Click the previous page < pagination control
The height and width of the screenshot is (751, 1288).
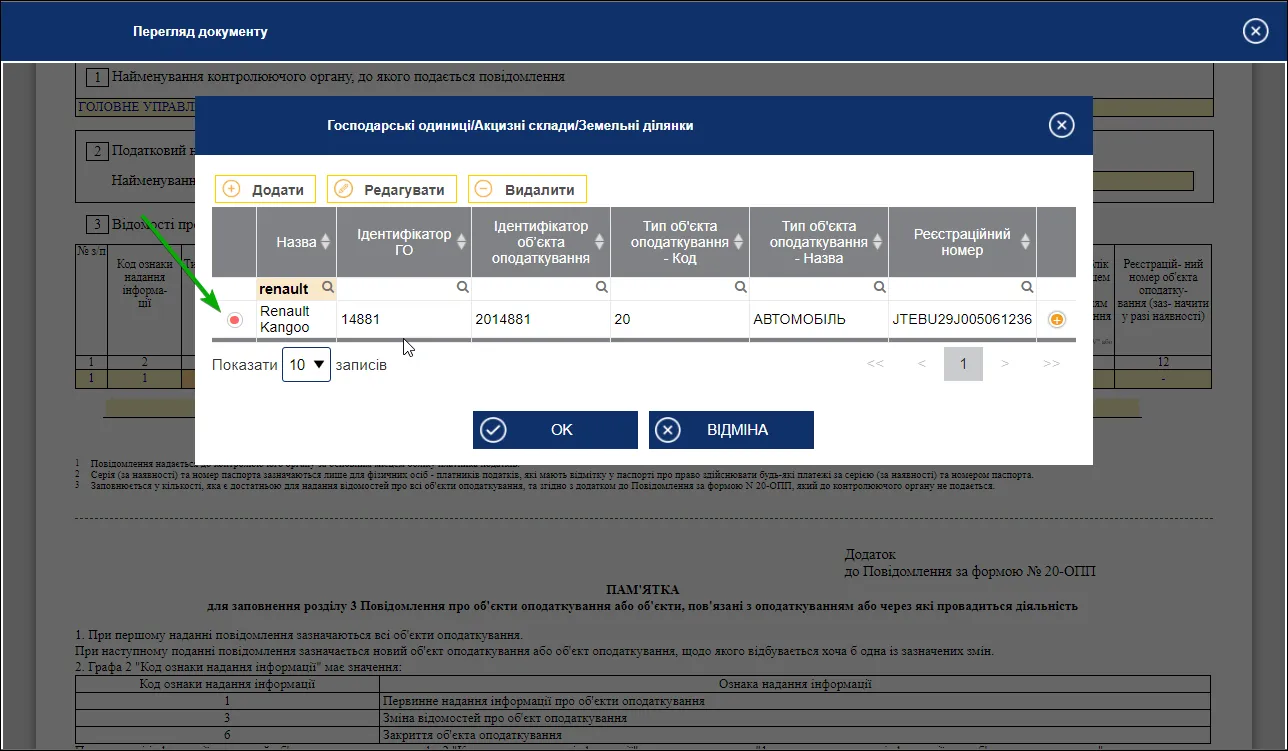(x=921, y=364)
